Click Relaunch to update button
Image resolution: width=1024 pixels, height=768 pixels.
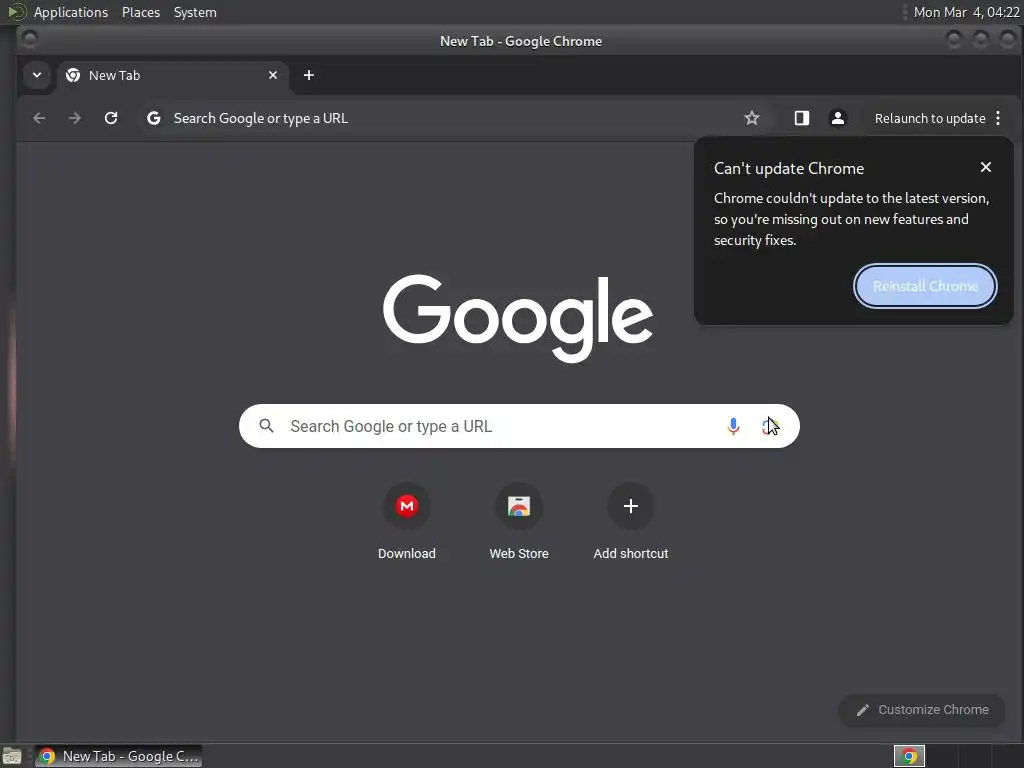click(929, 118)
